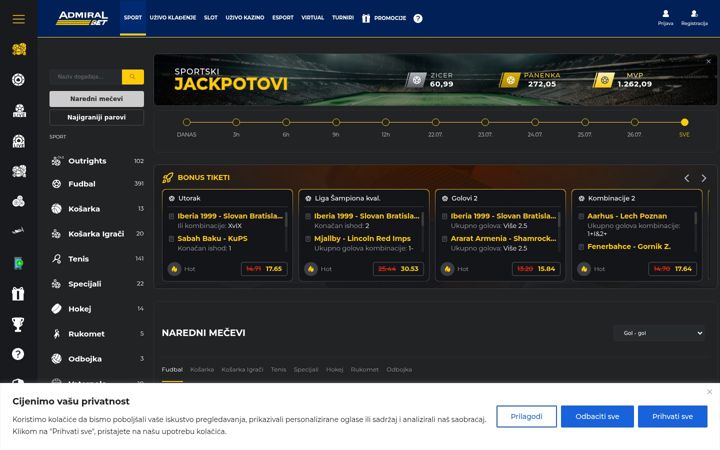Open the PROMOCIJE menu item

[384, 18]
